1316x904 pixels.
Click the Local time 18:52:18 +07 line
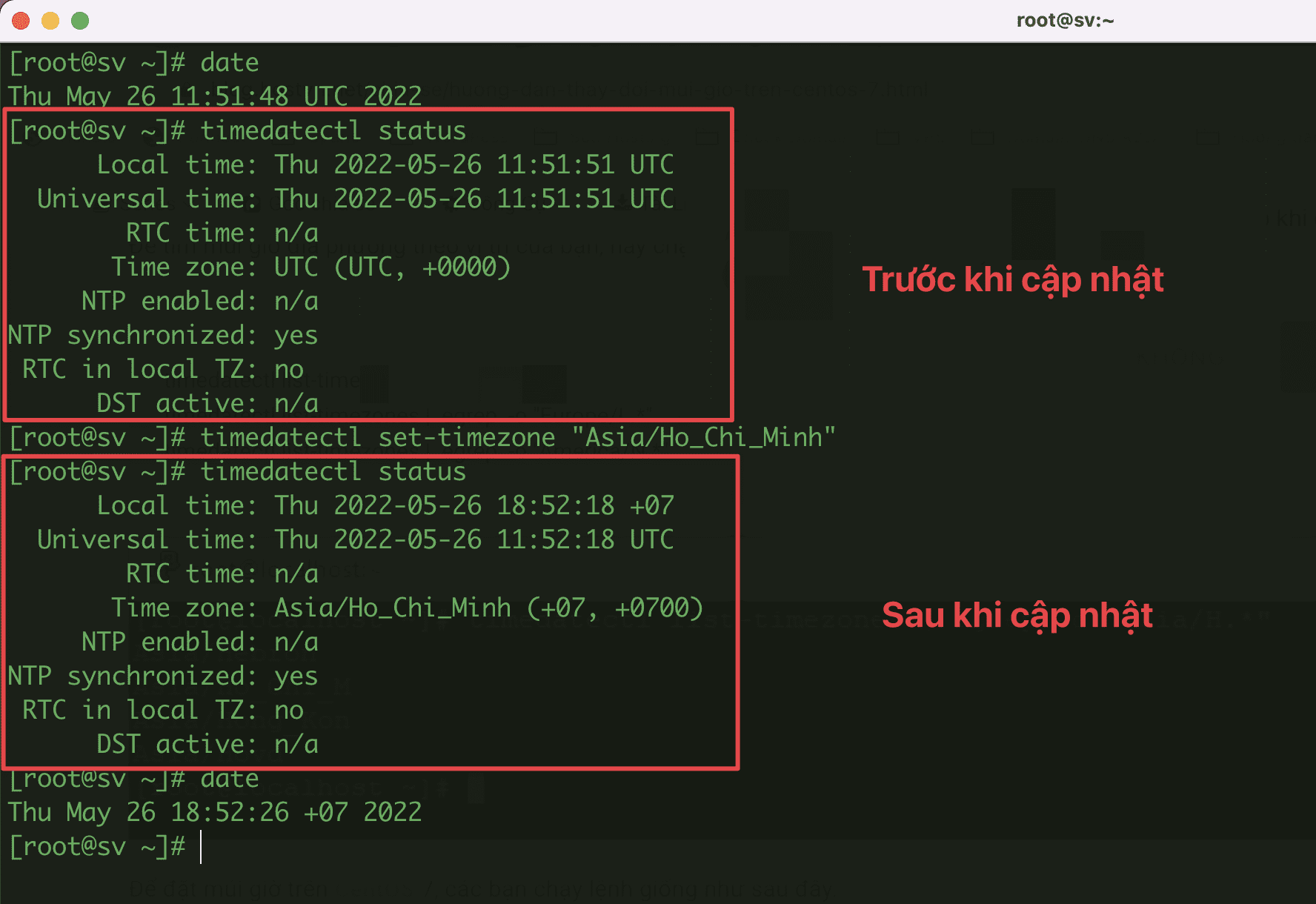coord(385,506)
